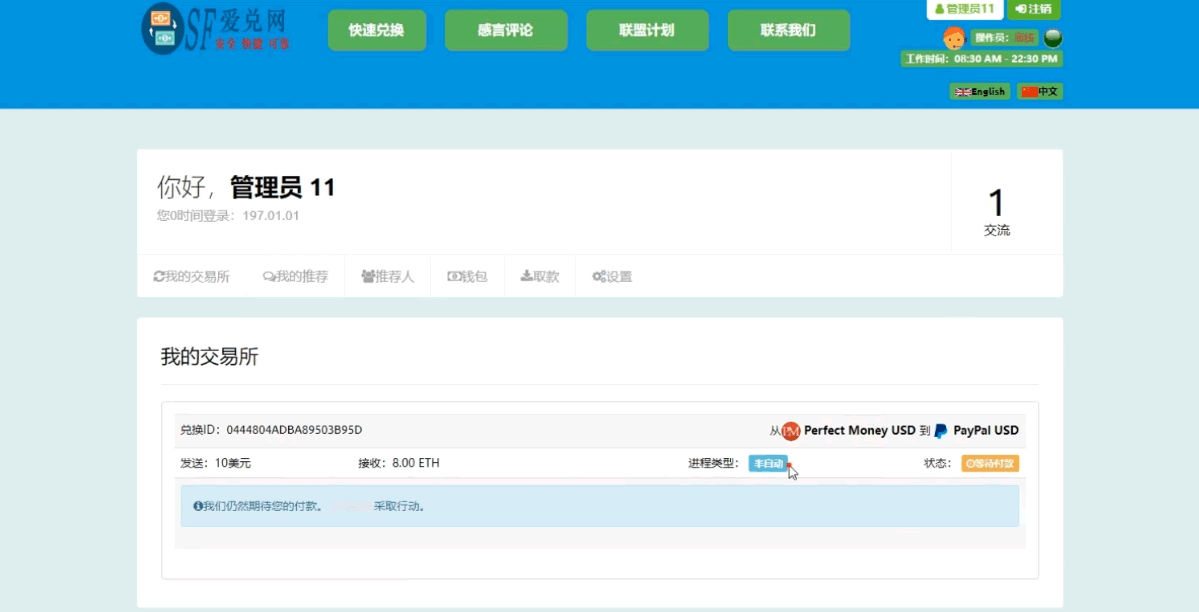Select the 我的推荐 tab
Viewport: 1199px width, 612px height.
295,276
